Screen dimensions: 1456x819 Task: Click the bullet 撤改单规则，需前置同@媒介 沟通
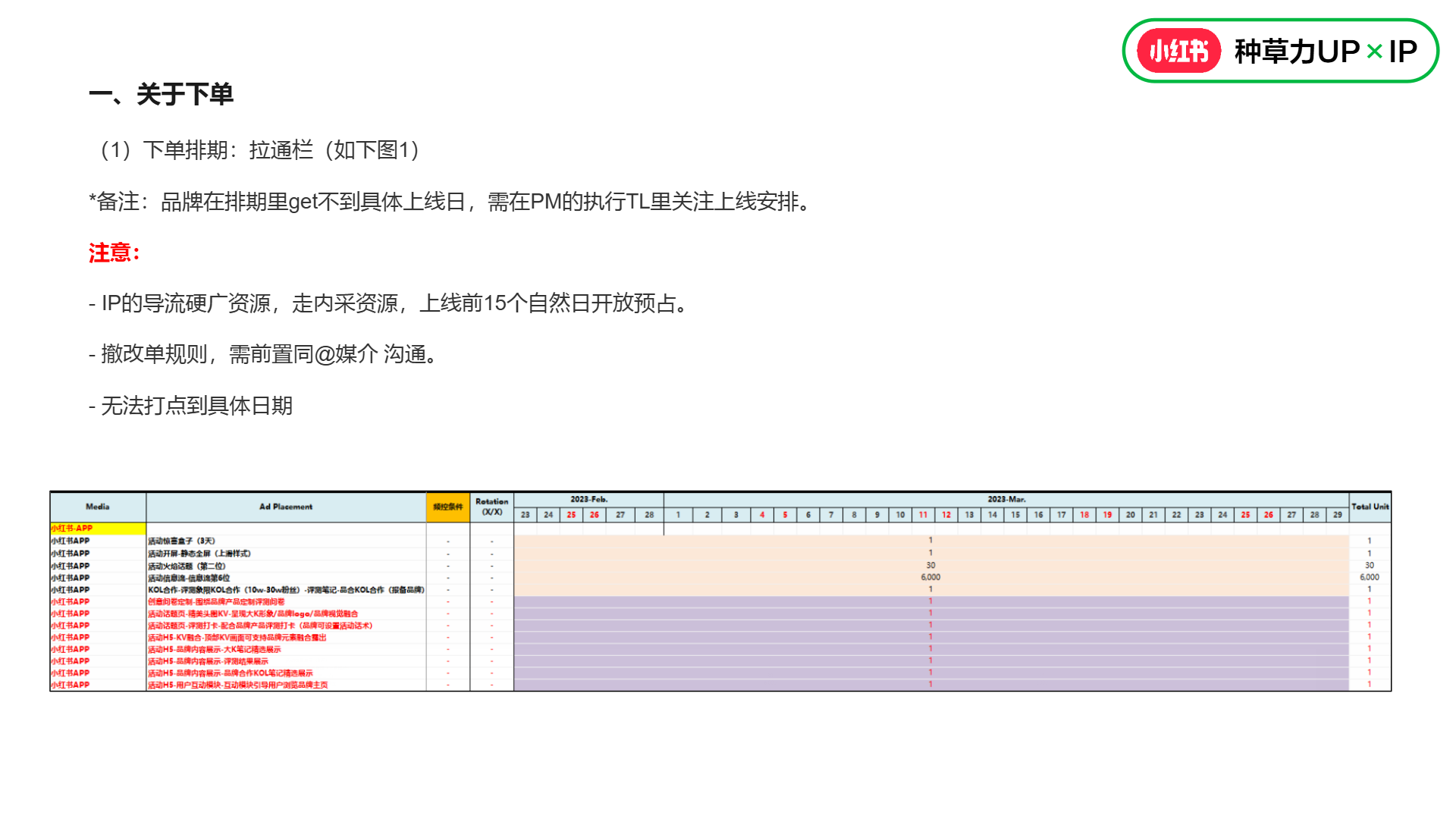[x=265, y=354]
